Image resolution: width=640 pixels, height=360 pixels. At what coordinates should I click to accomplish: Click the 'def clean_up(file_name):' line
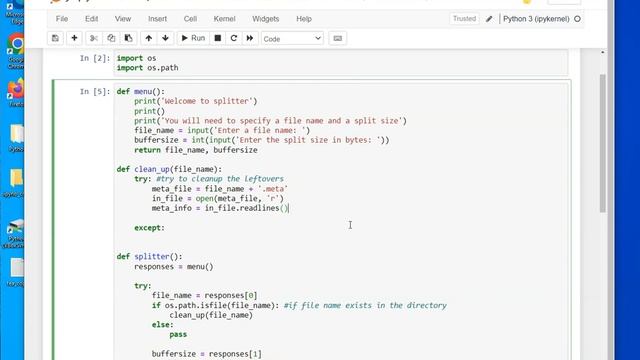169,169
